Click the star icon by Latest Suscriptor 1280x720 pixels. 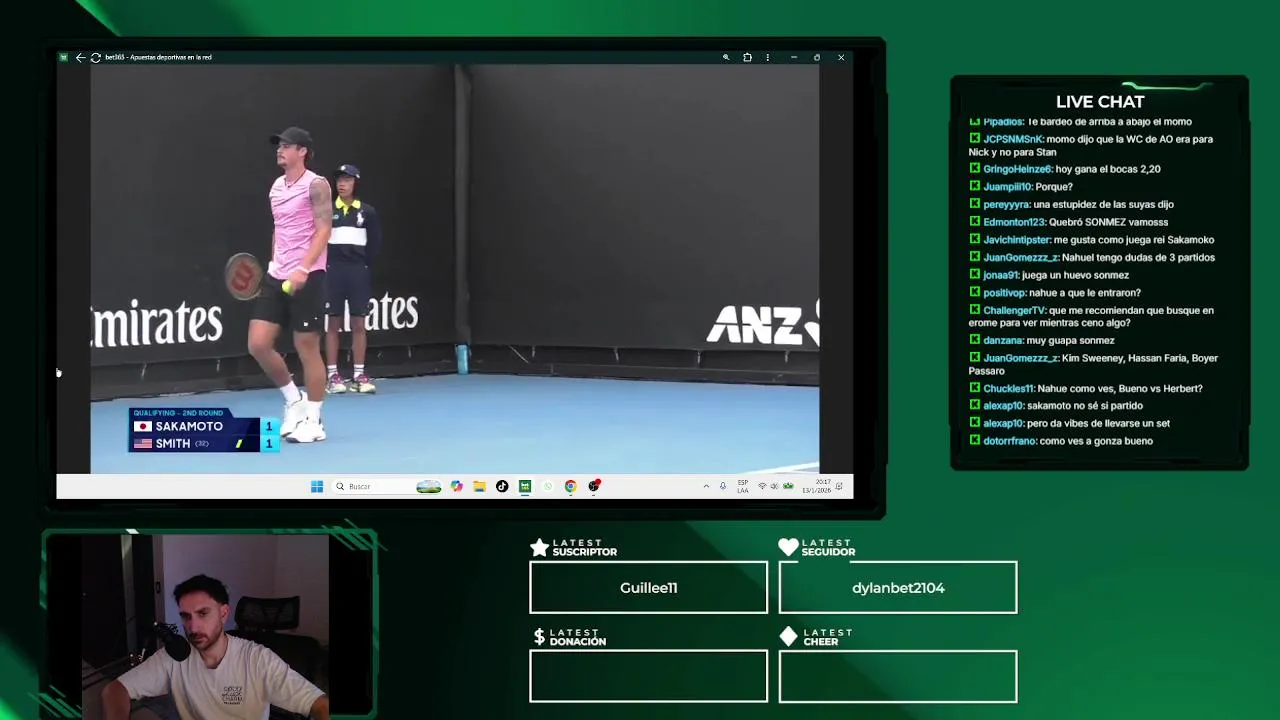(x=539, y=547)
